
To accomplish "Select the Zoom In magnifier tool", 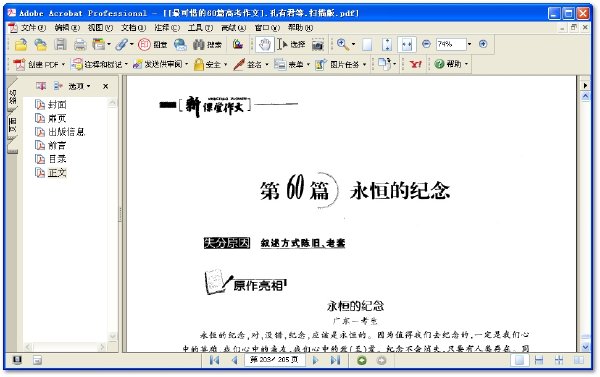I will coord(342,45).
